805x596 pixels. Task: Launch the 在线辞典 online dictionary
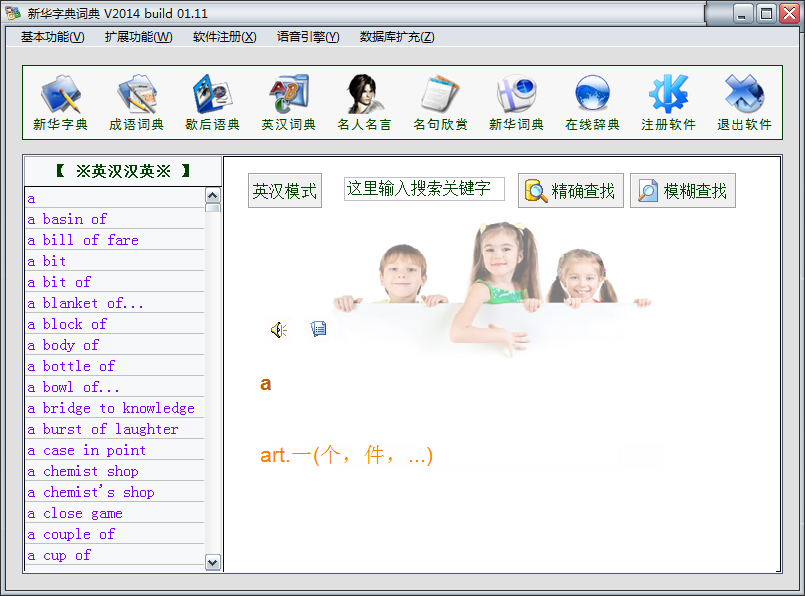[592, 102]
